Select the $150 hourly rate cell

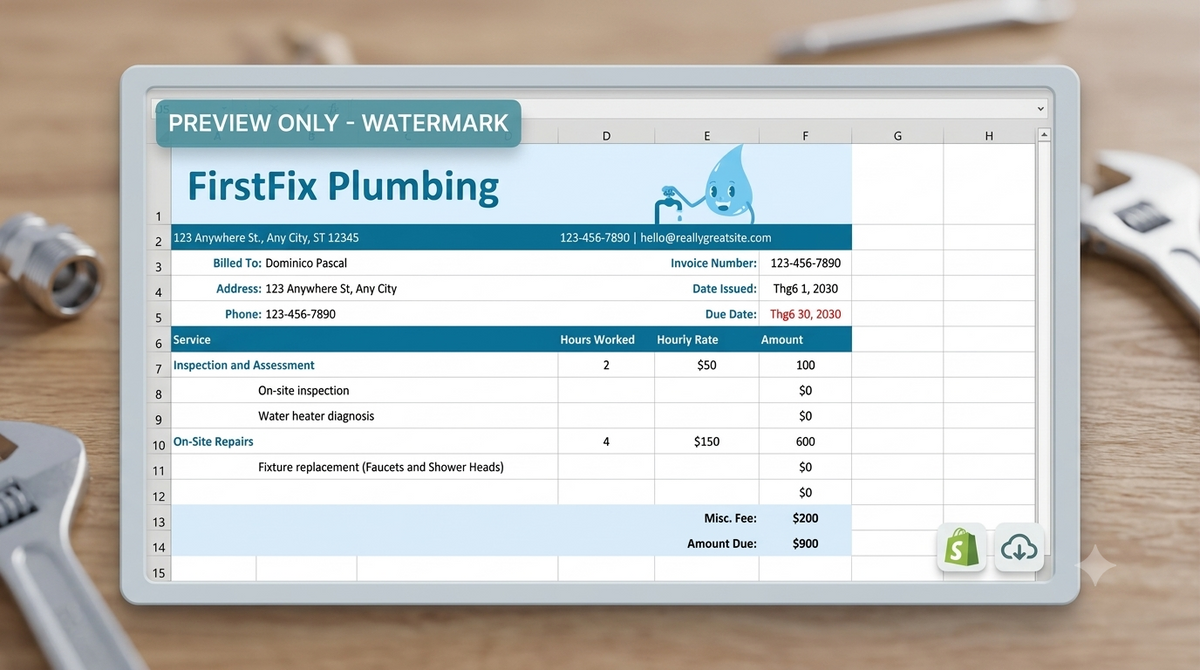[707, 441]
